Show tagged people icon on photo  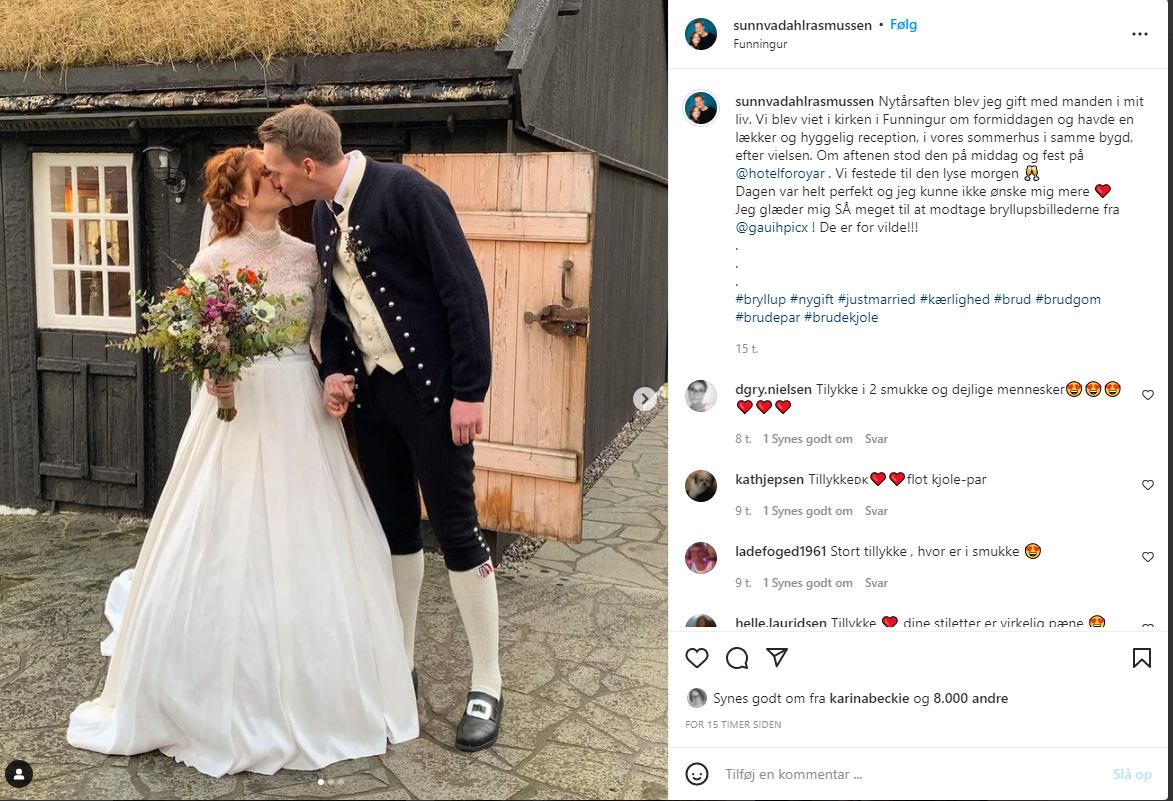click(x=19, y=773)
